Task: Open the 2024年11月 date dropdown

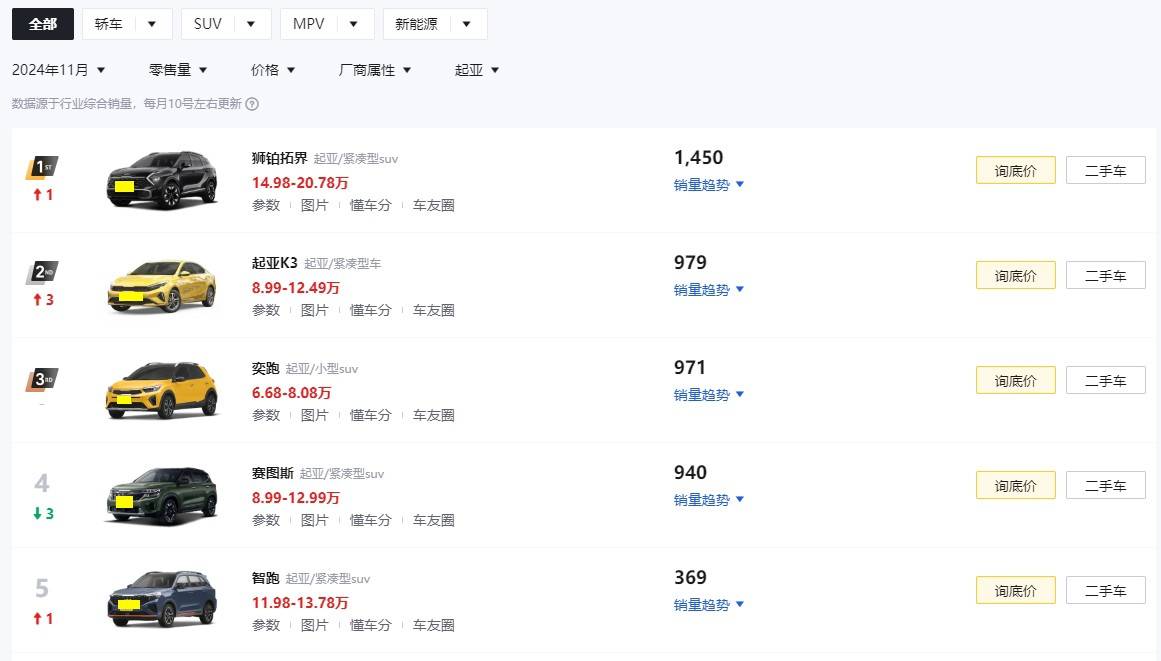Action: [x=58, y=70]
